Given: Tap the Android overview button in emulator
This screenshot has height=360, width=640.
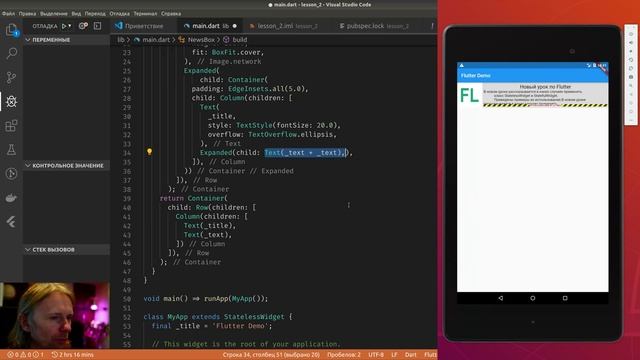Looking at the screenshot, I should [x=565, y=298].
